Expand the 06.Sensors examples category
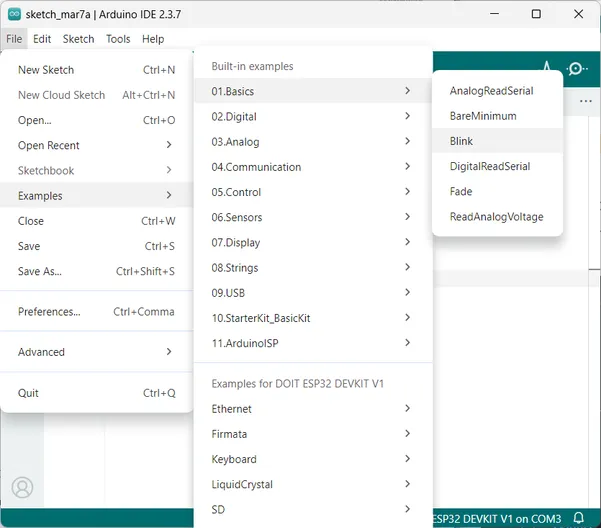Viewport: 601px width, 528px height. point(313,217)
